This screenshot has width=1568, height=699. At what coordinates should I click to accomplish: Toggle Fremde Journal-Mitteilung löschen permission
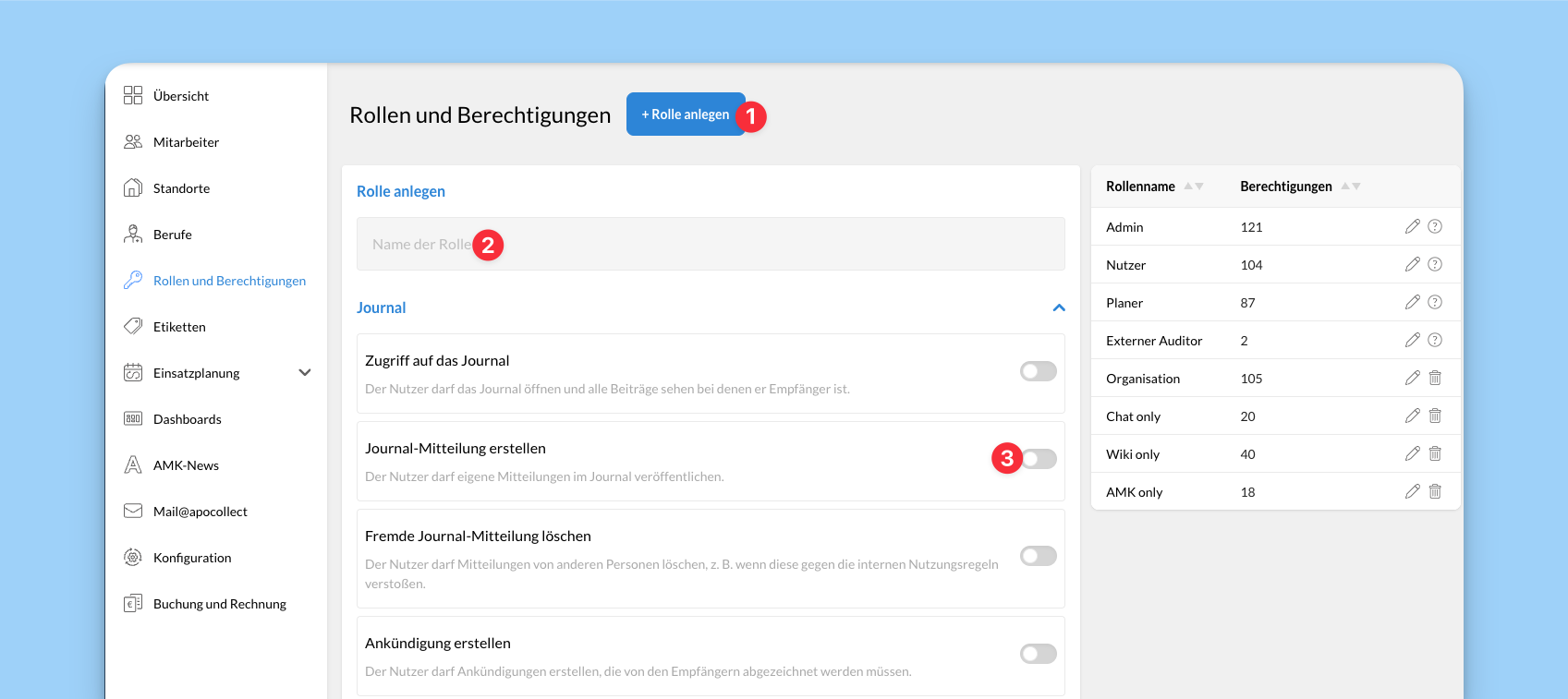pyautogui.click(x=1038, y=556)
